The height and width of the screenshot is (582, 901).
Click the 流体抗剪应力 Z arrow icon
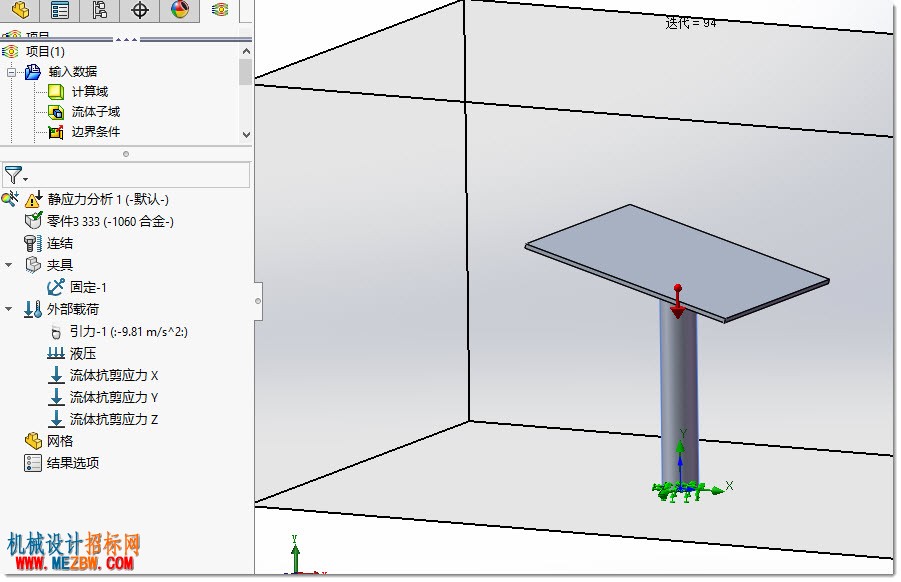[x=56, y=419]
